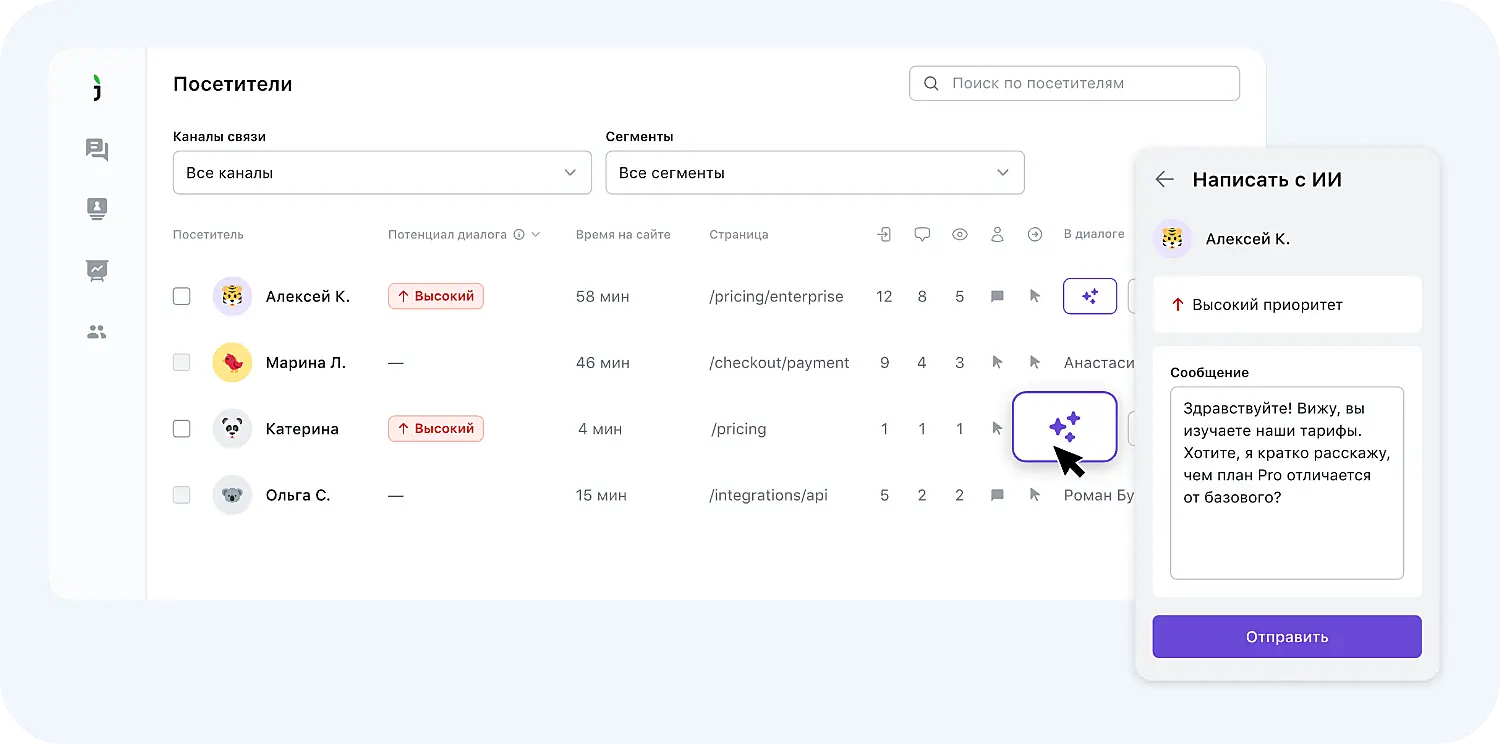Click the /integrations/api page cell

point(768,495)
